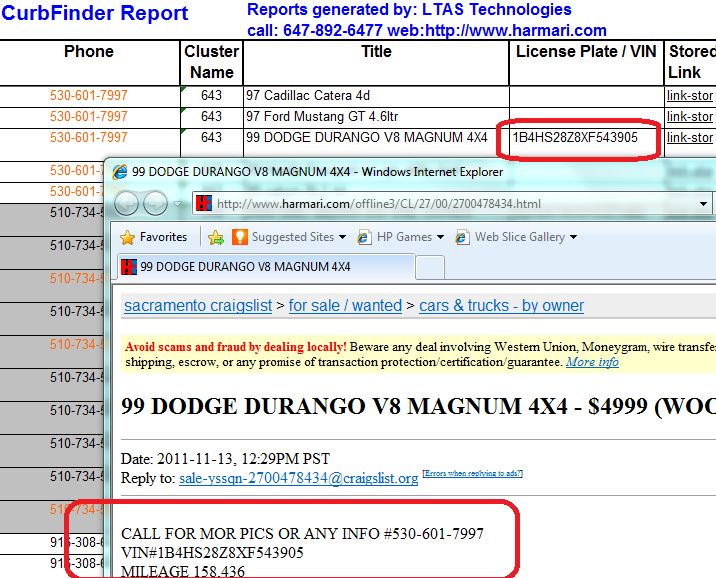Click phone 530-601-7997 in Cadillac Catera row
This screenshot has width=716, height=578.
[89, 95]
